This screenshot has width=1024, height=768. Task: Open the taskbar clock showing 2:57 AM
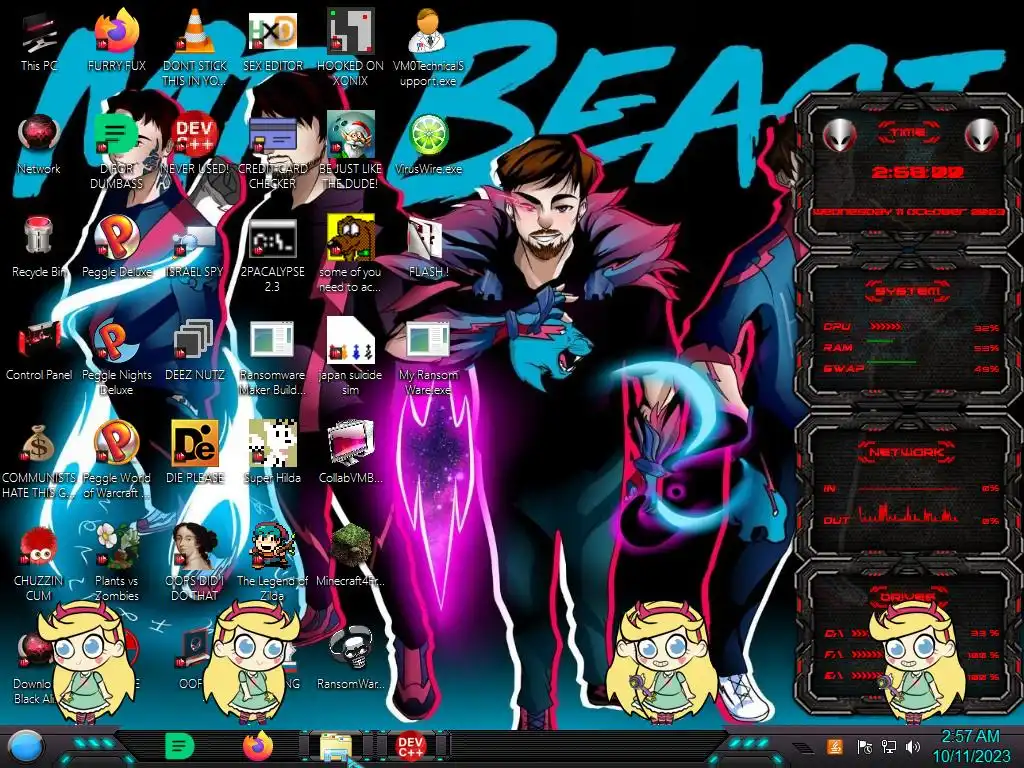tap(970, 746)
